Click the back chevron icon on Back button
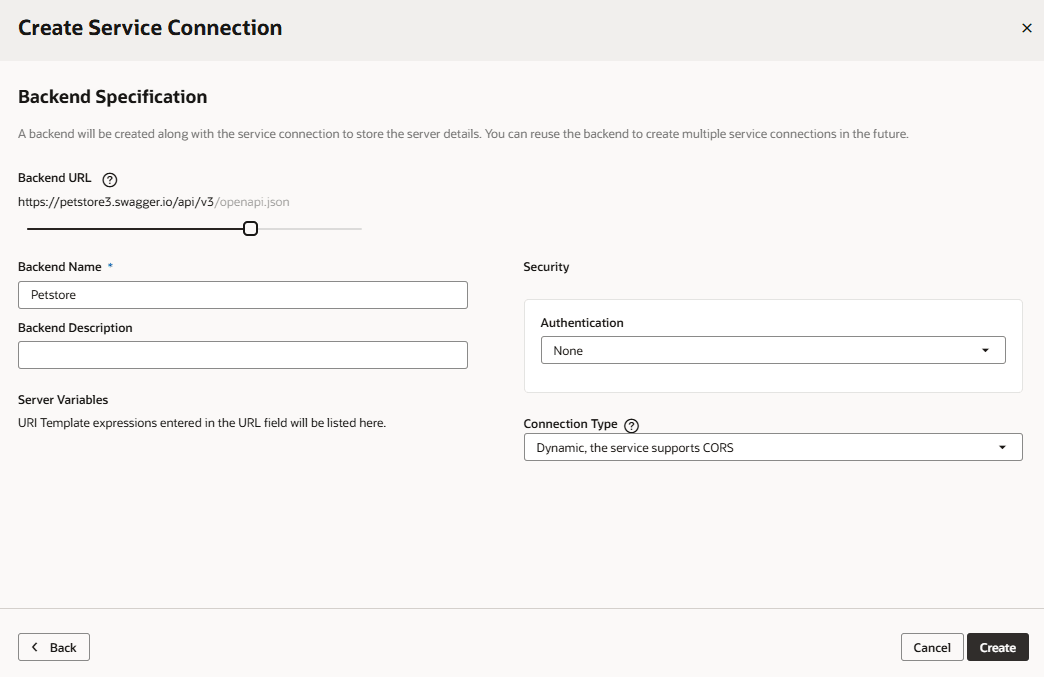 point(36,647)
